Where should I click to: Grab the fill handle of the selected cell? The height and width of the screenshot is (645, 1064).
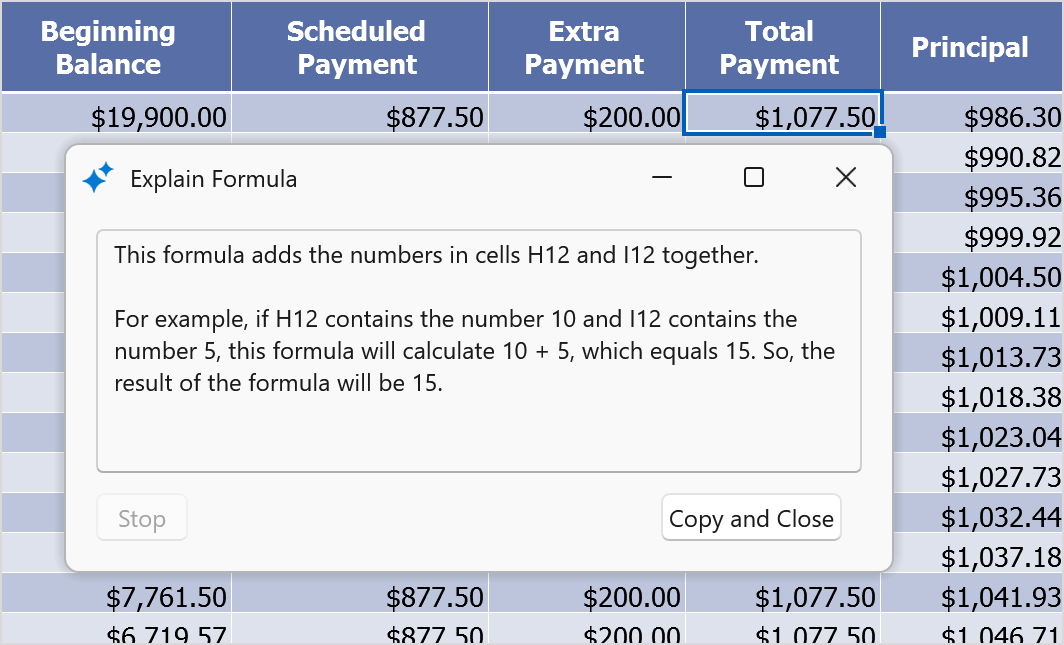click(x=880, y=132)
